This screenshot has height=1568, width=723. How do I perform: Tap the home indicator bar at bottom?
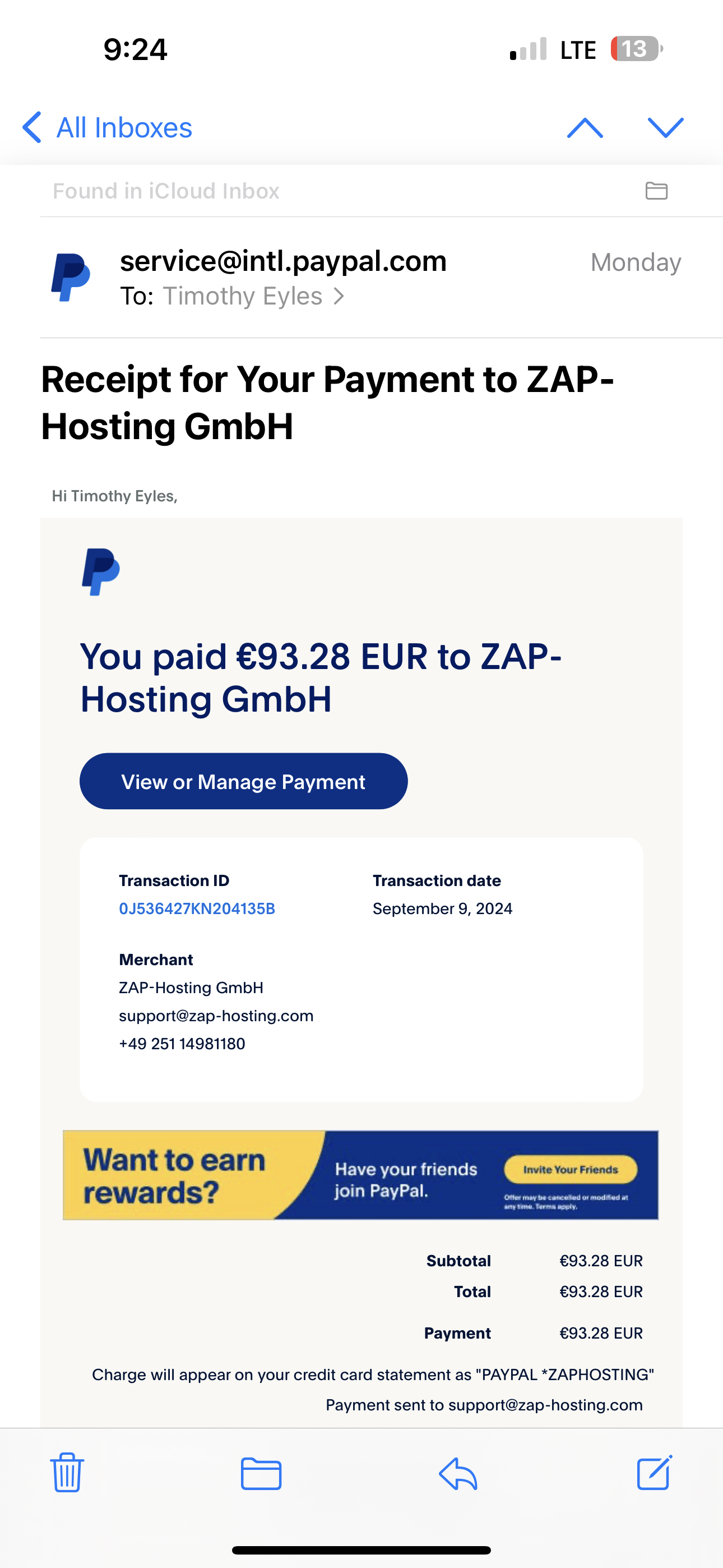click(361, 1549)
